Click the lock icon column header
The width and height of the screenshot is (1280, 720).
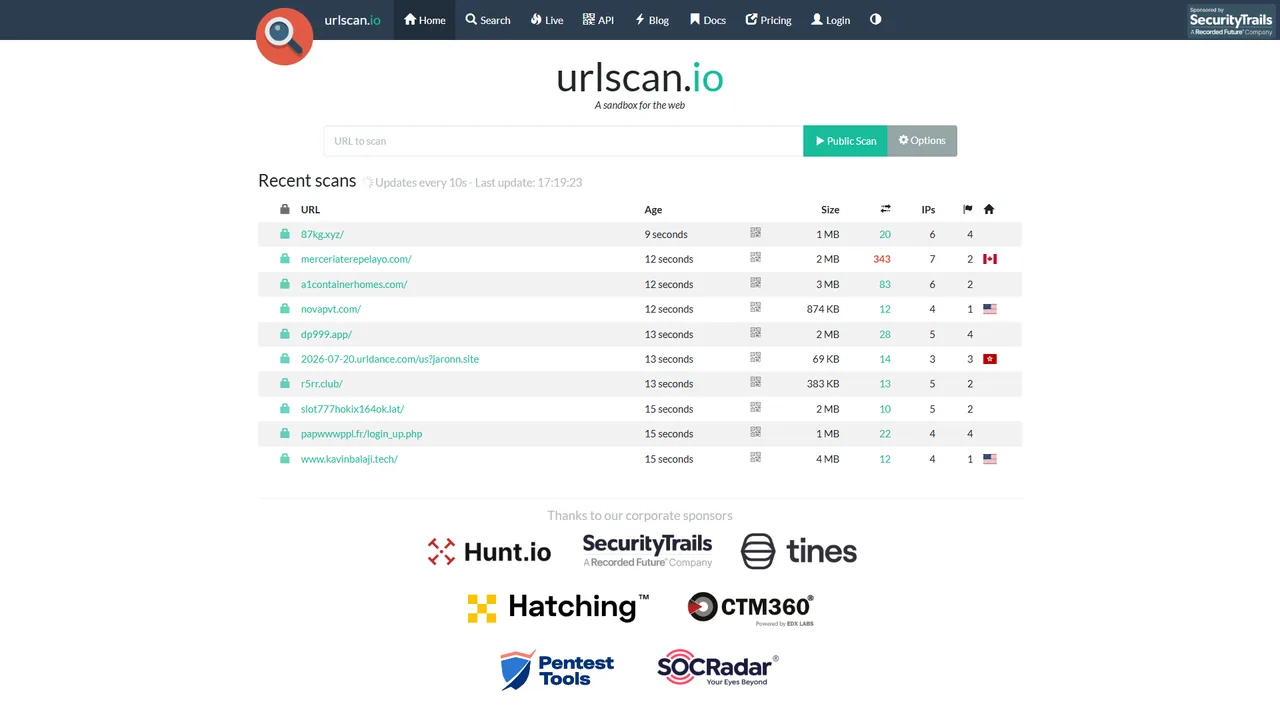(285, 209)
